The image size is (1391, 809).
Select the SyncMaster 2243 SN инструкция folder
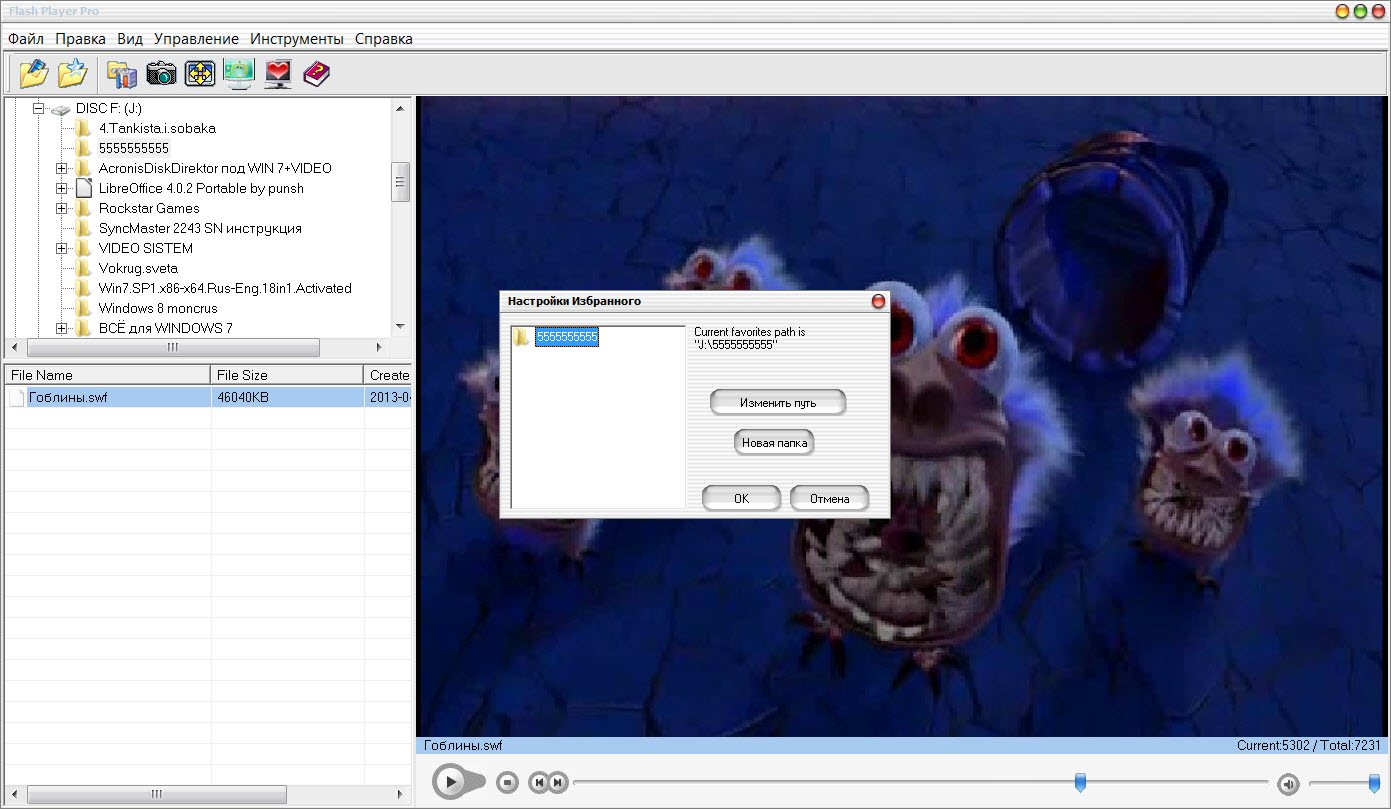pos(200,228)
